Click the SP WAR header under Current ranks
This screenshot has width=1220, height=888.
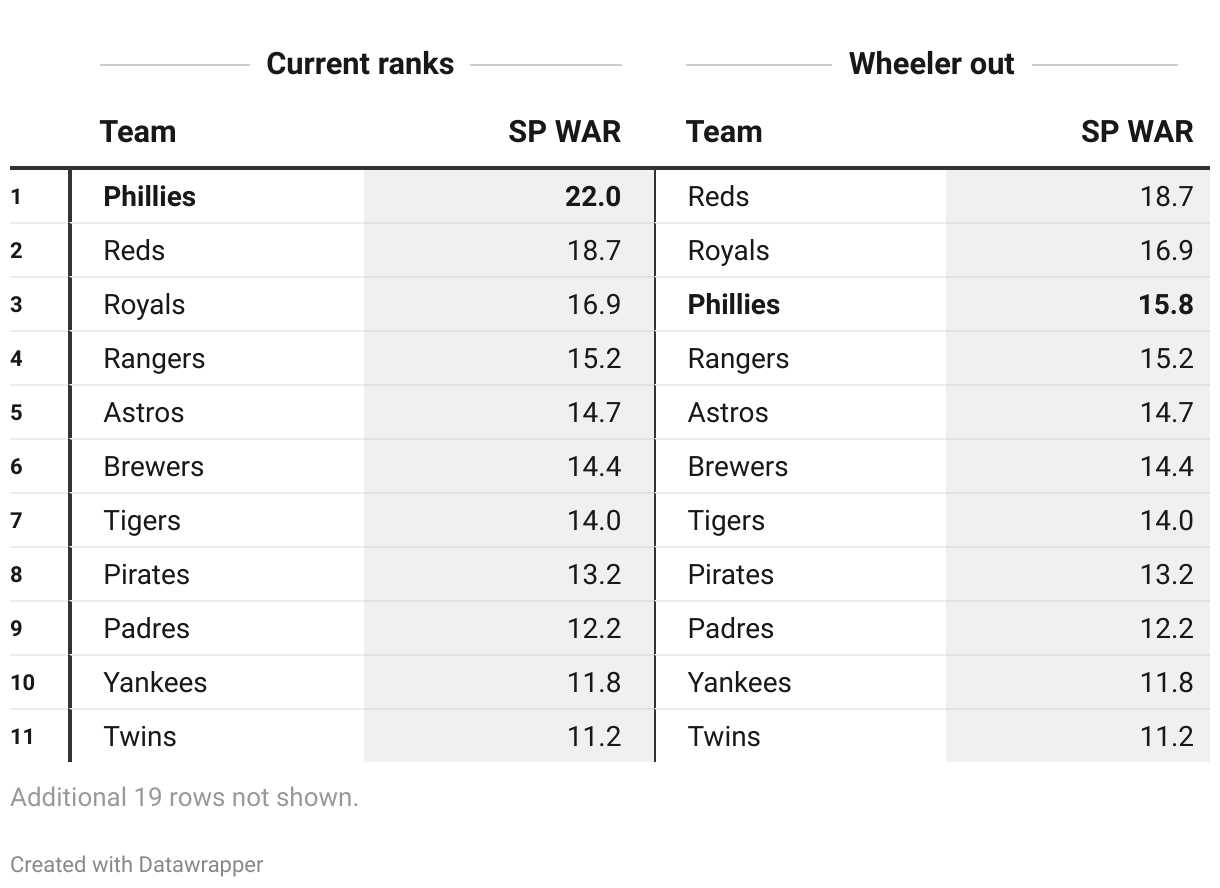pyautogui.click(x=564, y=132)
